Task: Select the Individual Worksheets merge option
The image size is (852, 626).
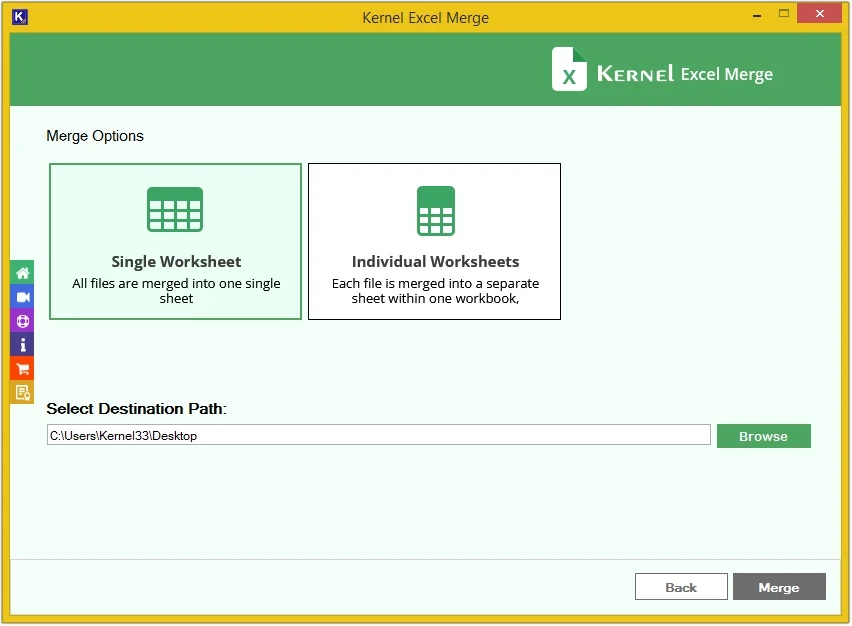Action: [x=434, y=241]
